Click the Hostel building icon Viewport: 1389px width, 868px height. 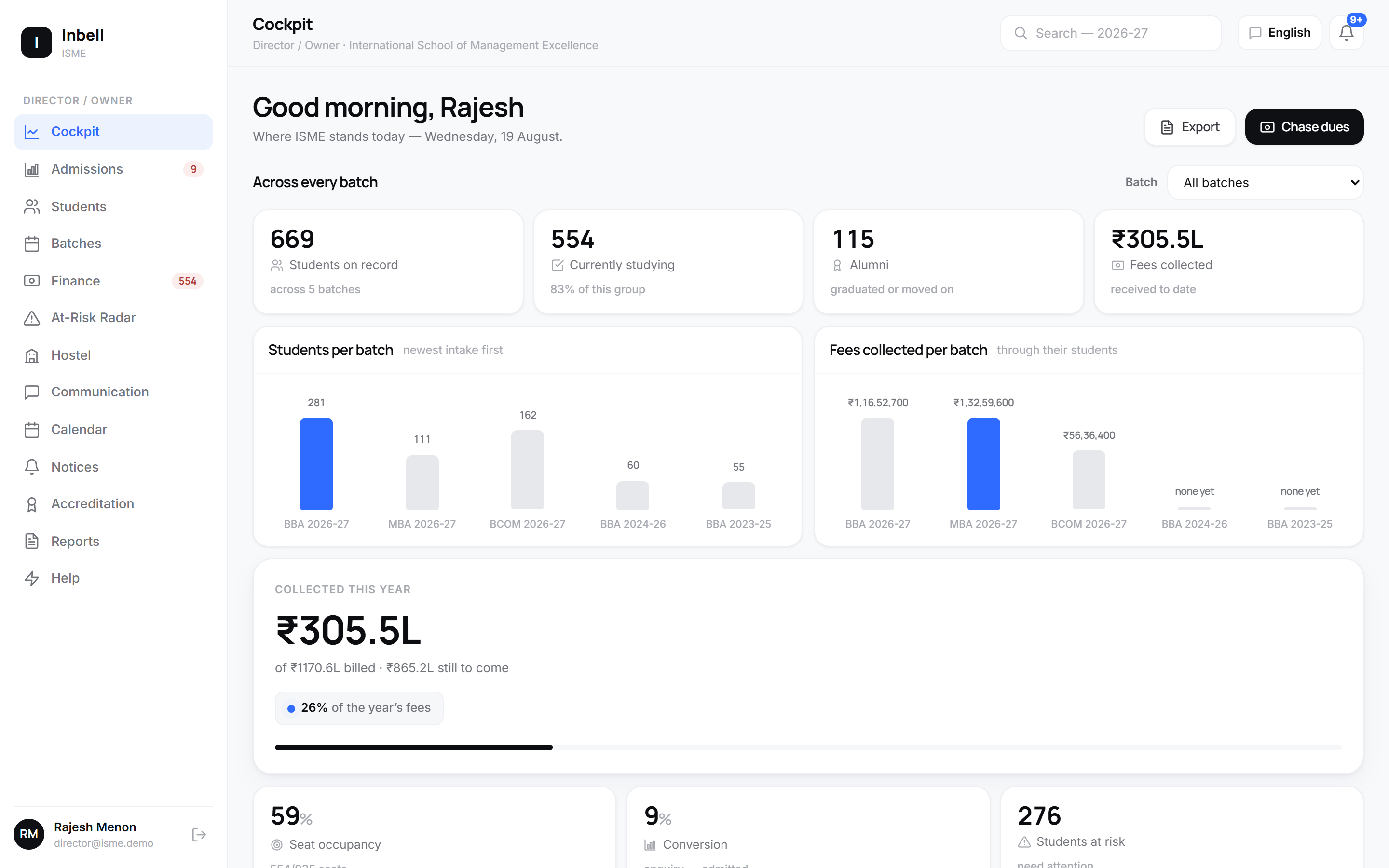(31, 355)
